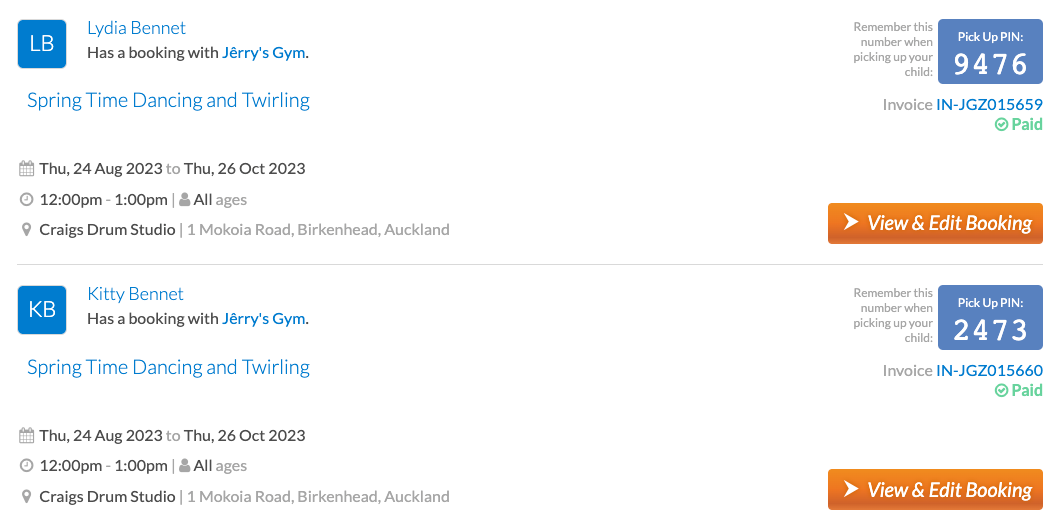
Task: Click the LB avatar for Lydia Bennet
Action: click(42, 44)
